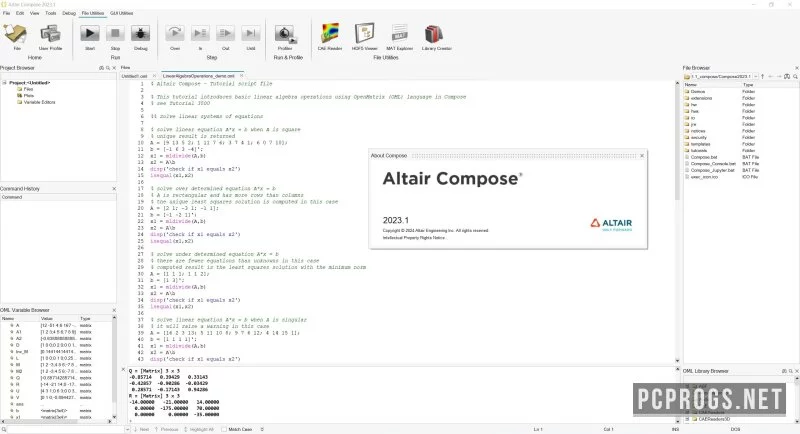Open the find text history dropdown
This screenshot has height=434, width=800.
(x=128, y=429)
